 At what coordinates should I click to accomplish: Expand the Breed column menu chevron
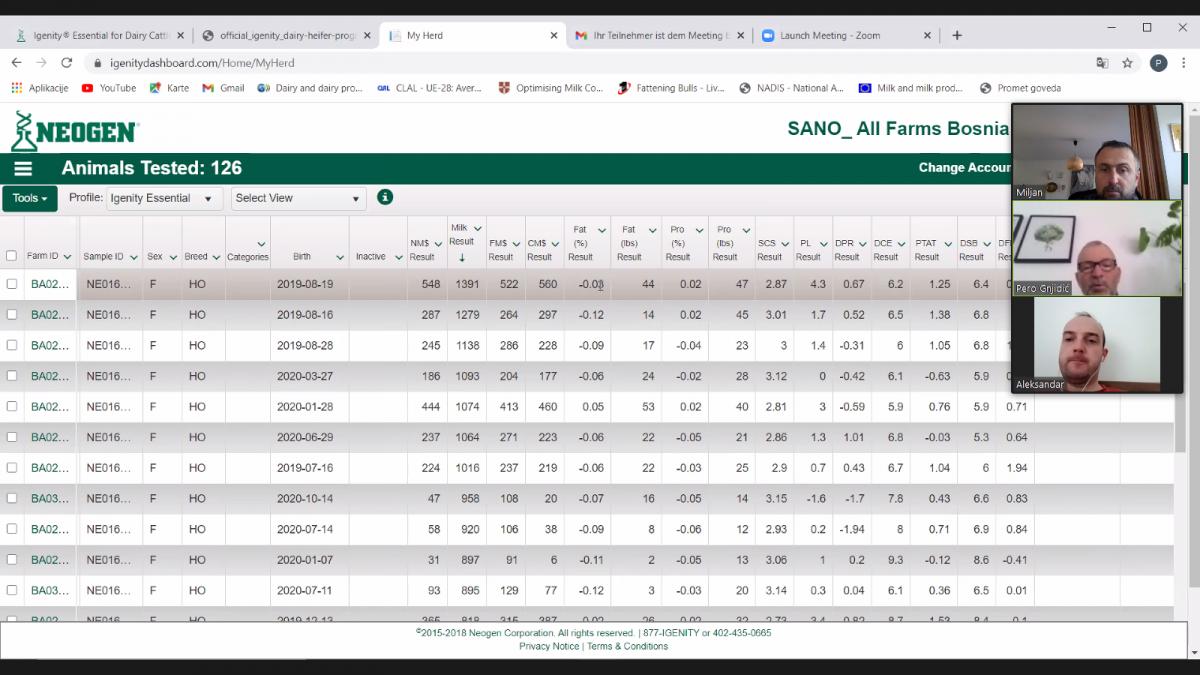[216, 257]
